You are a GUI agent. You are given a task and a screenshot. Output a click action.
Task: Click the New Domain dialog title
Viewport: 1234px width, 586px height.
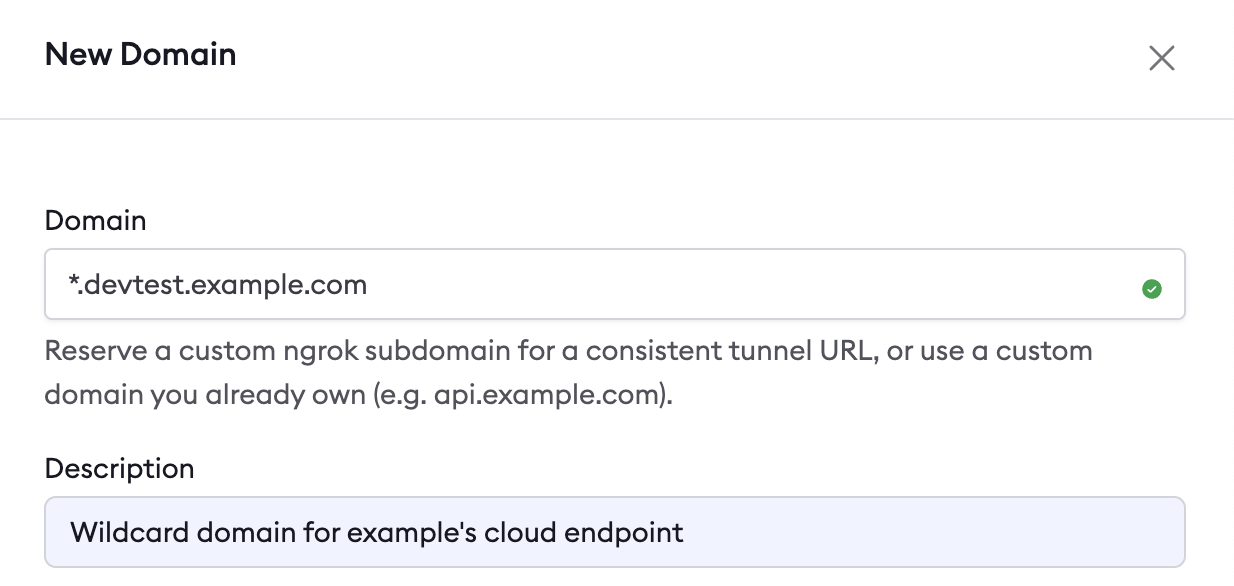click(x=141, y=54)
